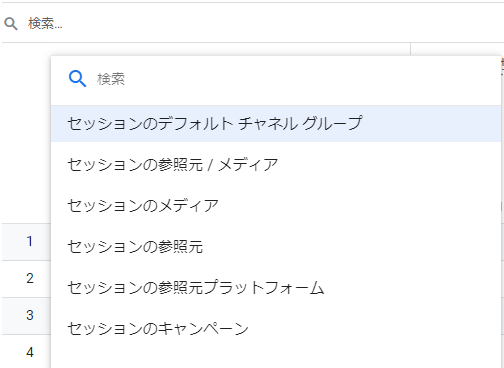Click row number 4 in the table

coord(30,352)
